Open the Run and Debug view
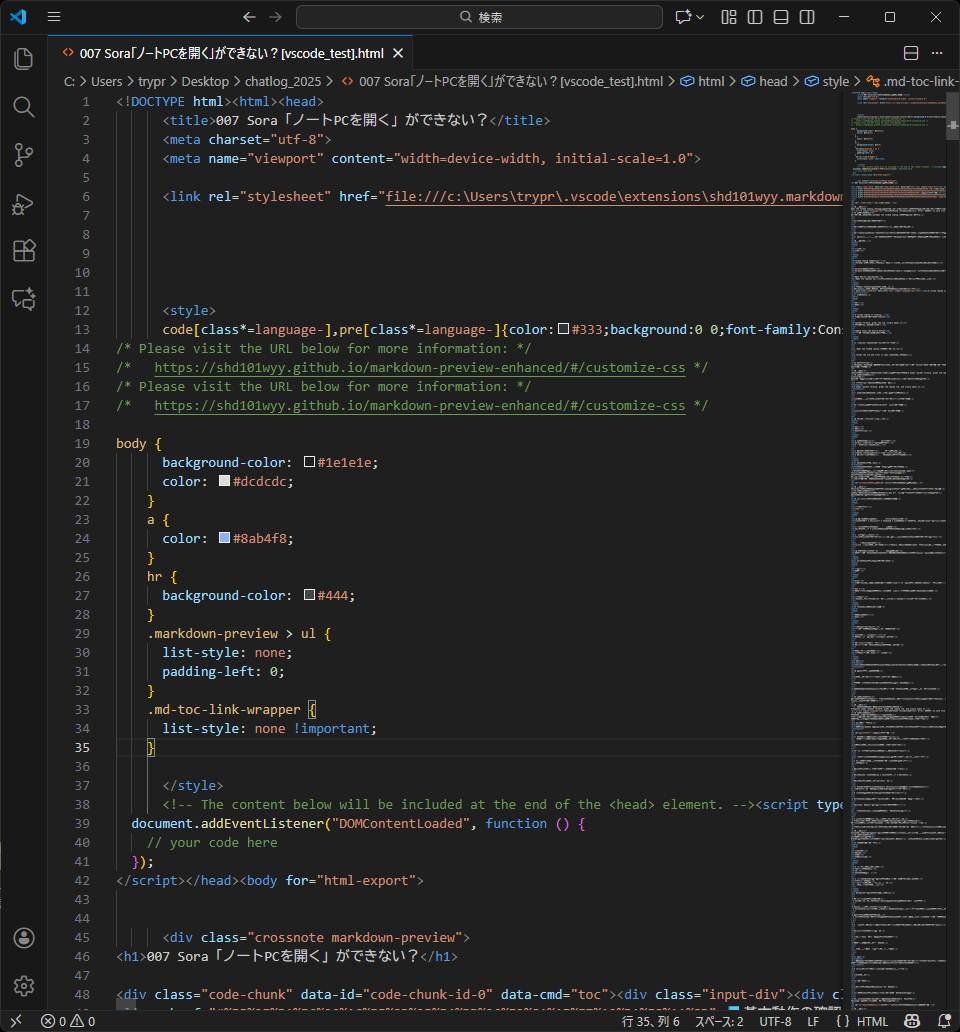 [x=24, y=203]
